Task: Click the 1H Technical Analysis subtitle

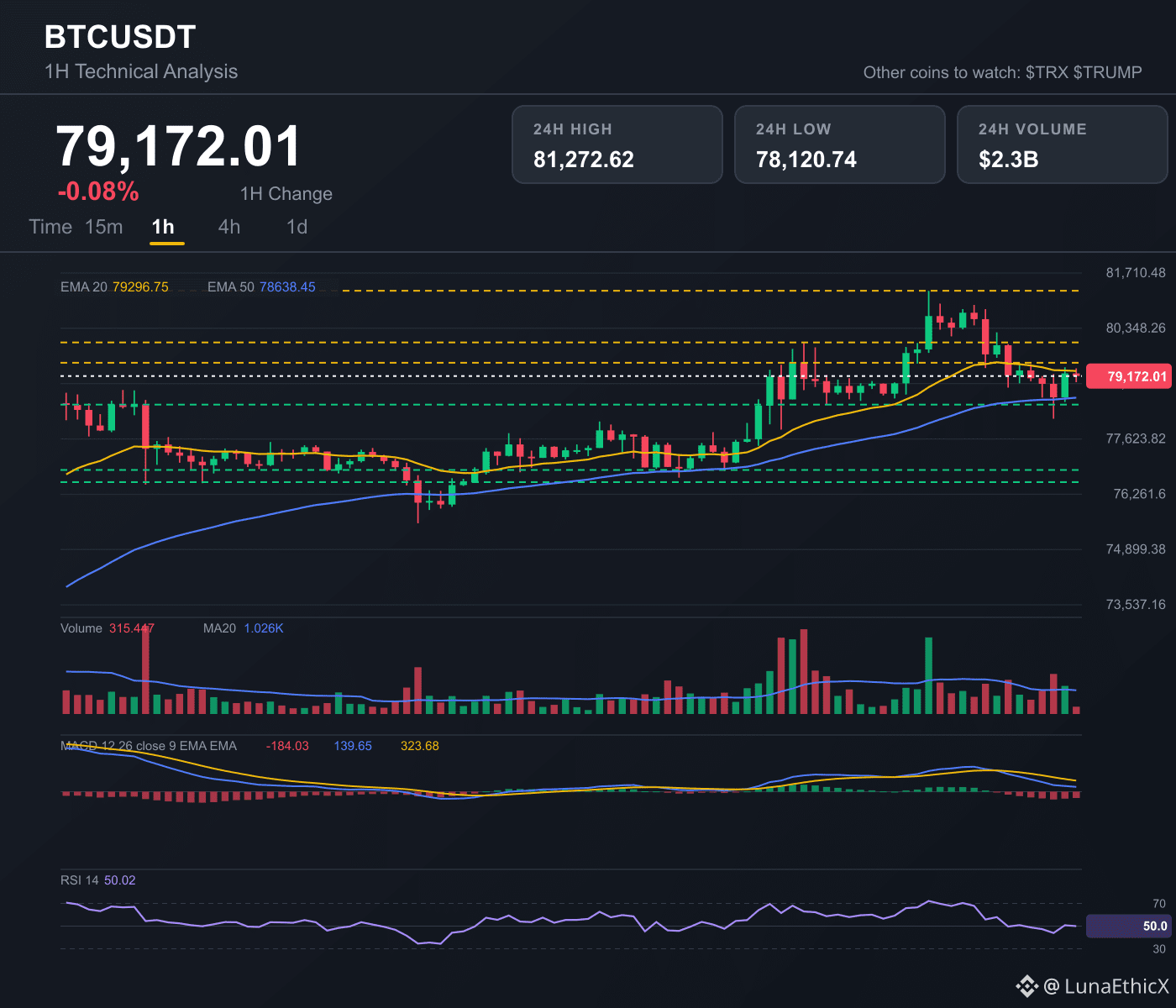Action: click(141, 71)
